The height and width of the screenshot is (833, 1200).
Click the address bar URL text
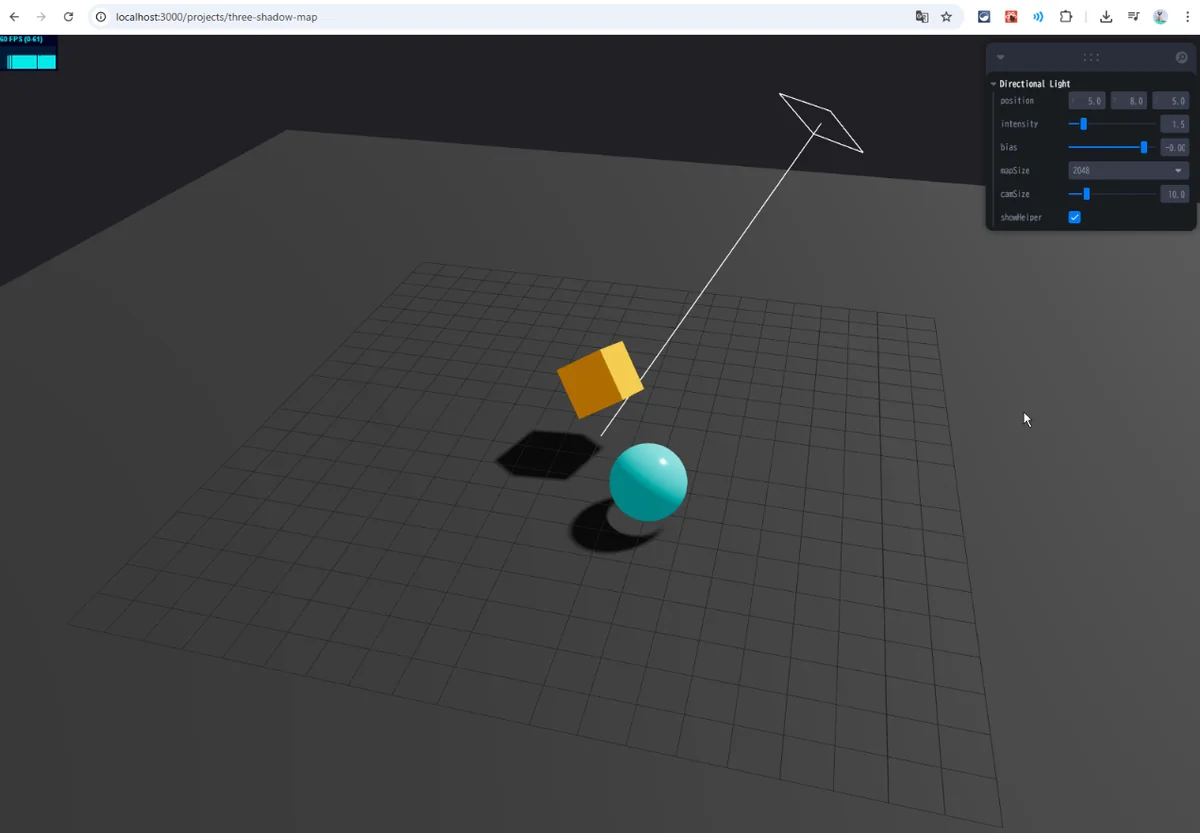tap(216, 17)
